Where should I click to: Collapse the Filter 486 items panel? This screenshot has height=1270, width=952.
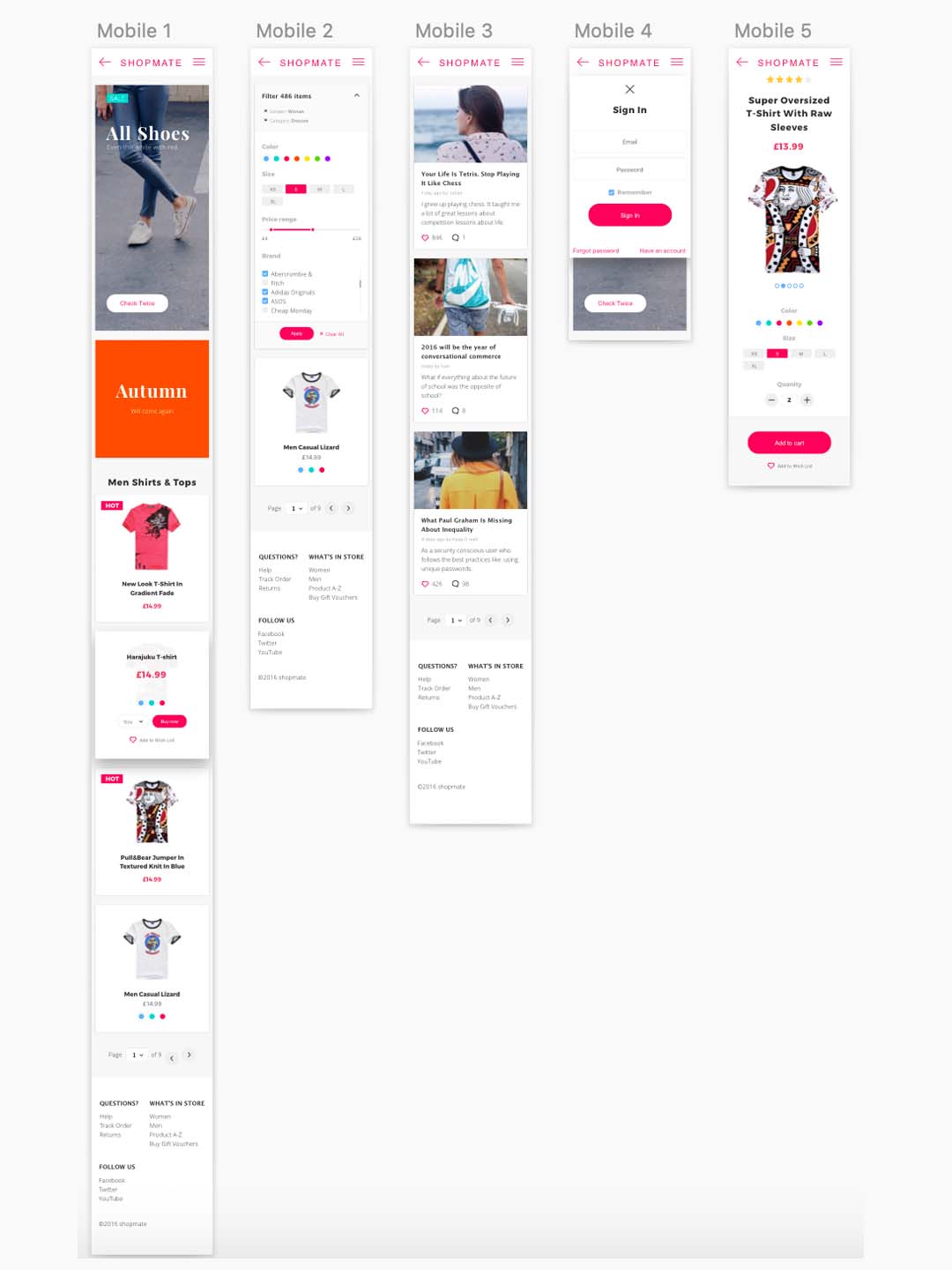357,95
